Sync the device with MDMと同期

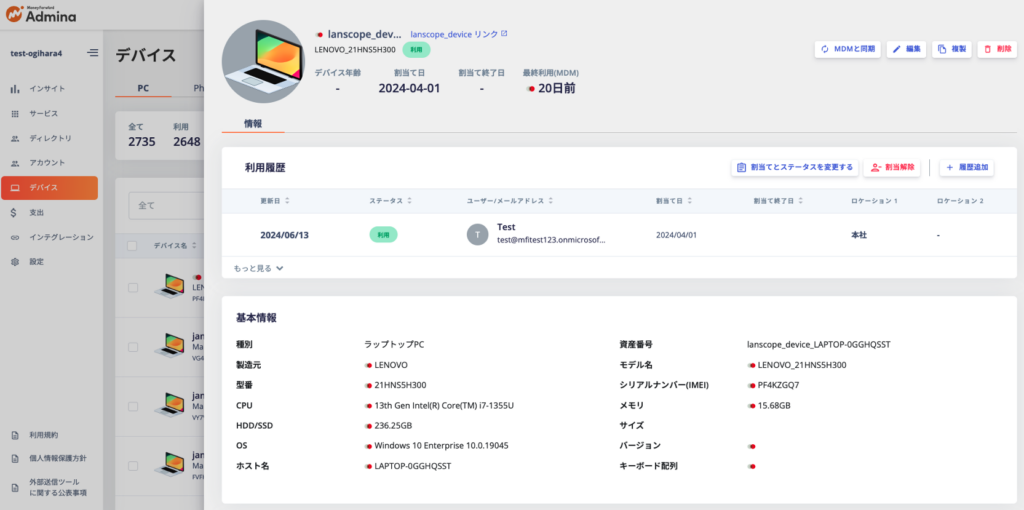pos(848,49)
